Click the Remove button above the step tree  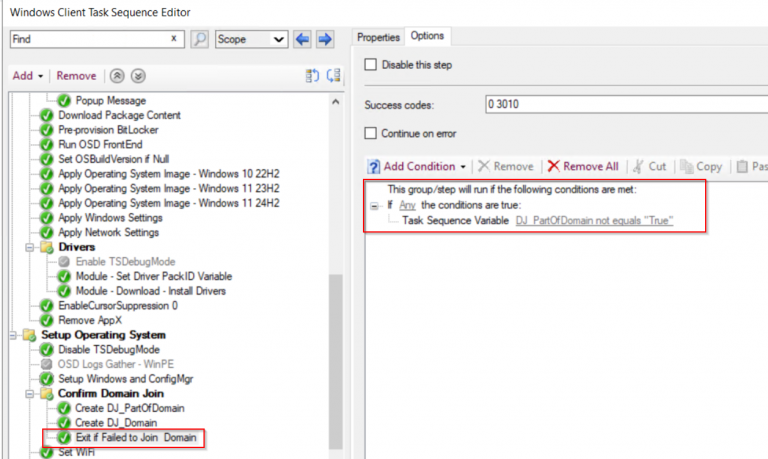click(x=76, y=76)
